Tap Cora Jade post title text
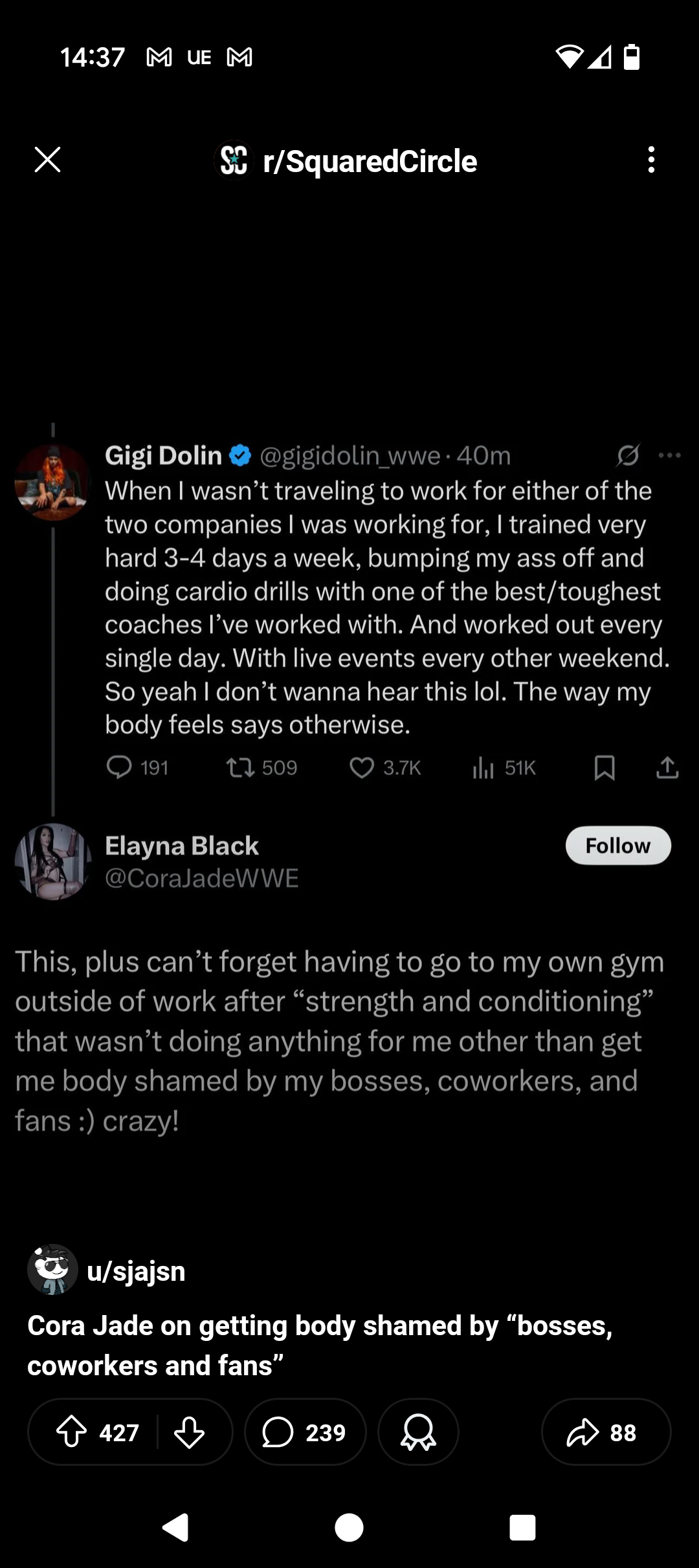The image size is (699, 1568). point(320,1345)
